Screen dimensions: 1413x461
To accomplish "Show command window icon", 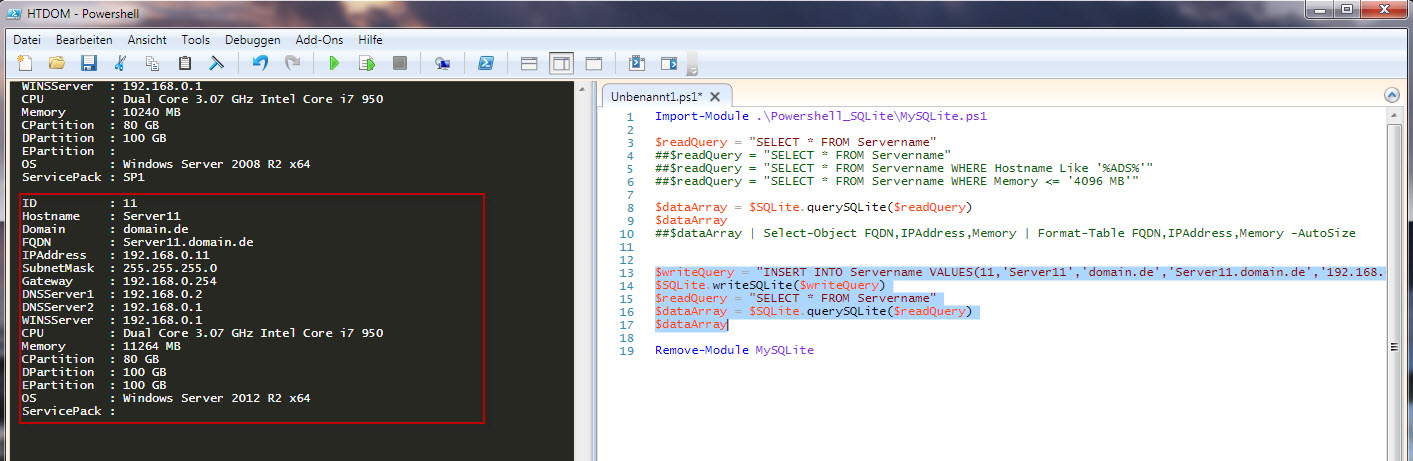I will pyautogui.click(x=636, y=63).
